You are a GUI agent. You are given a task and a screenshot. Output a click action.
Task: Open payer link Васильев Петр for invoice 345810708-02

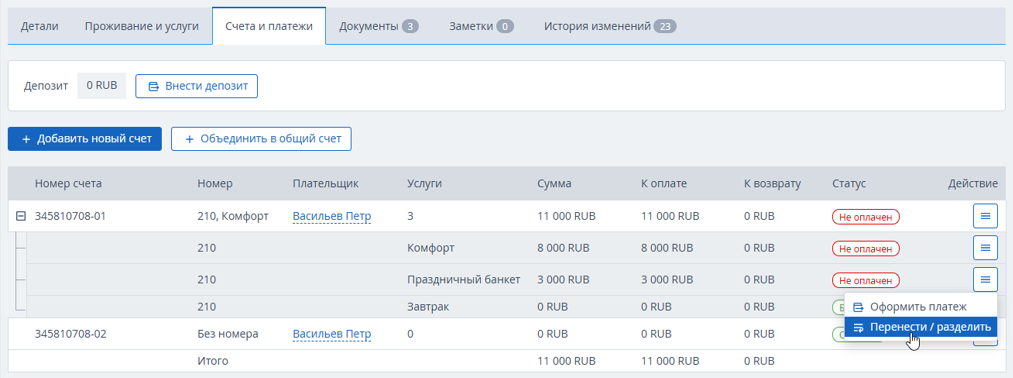pyautogui.click(x=332, y=334)
